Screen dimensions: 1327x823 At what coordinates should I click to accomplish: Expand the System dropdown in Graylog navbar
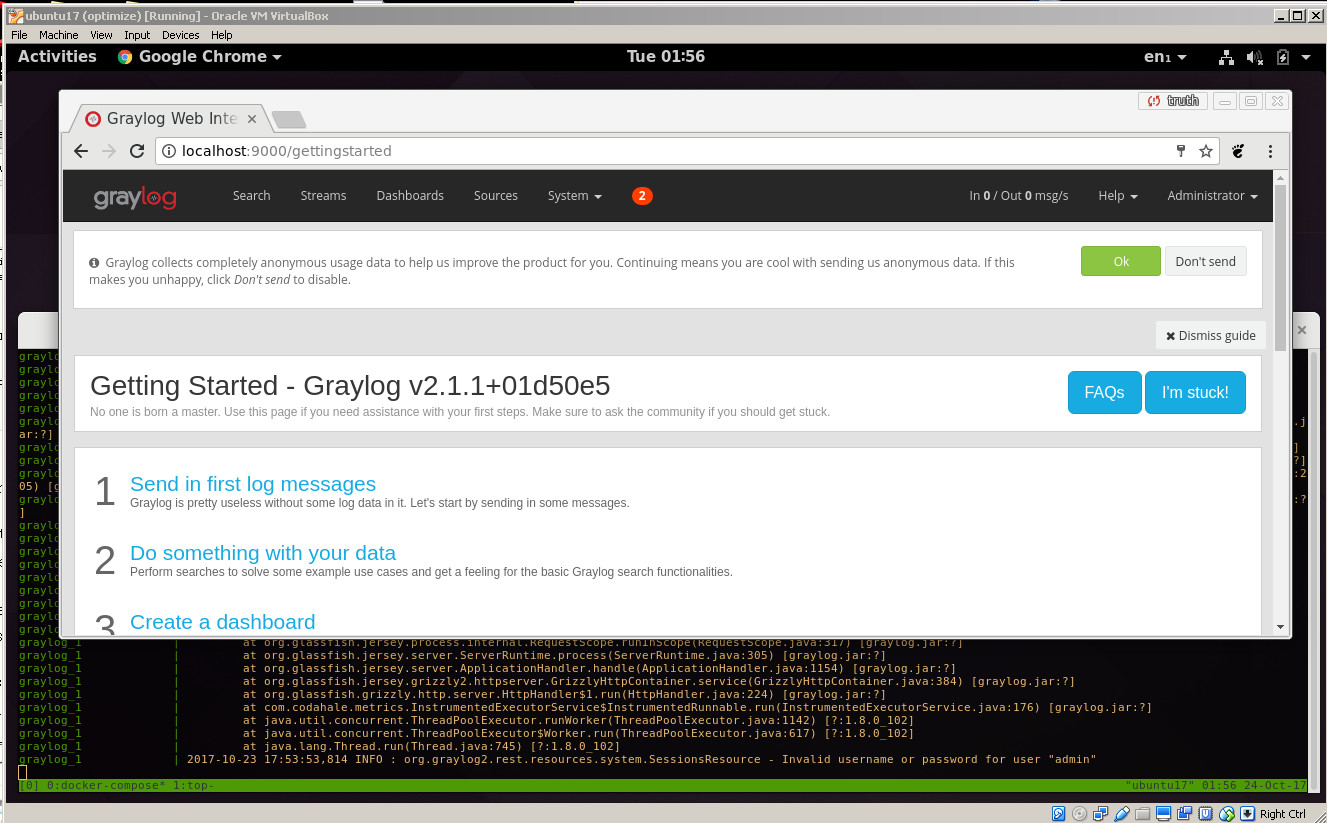pos(575,196)
